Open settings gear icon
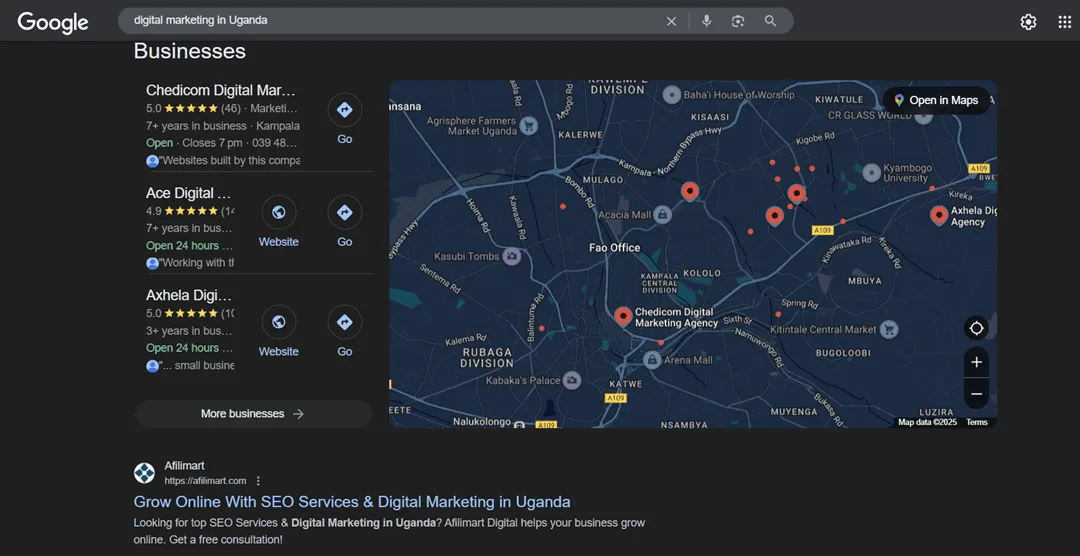 coord(1028,22)
